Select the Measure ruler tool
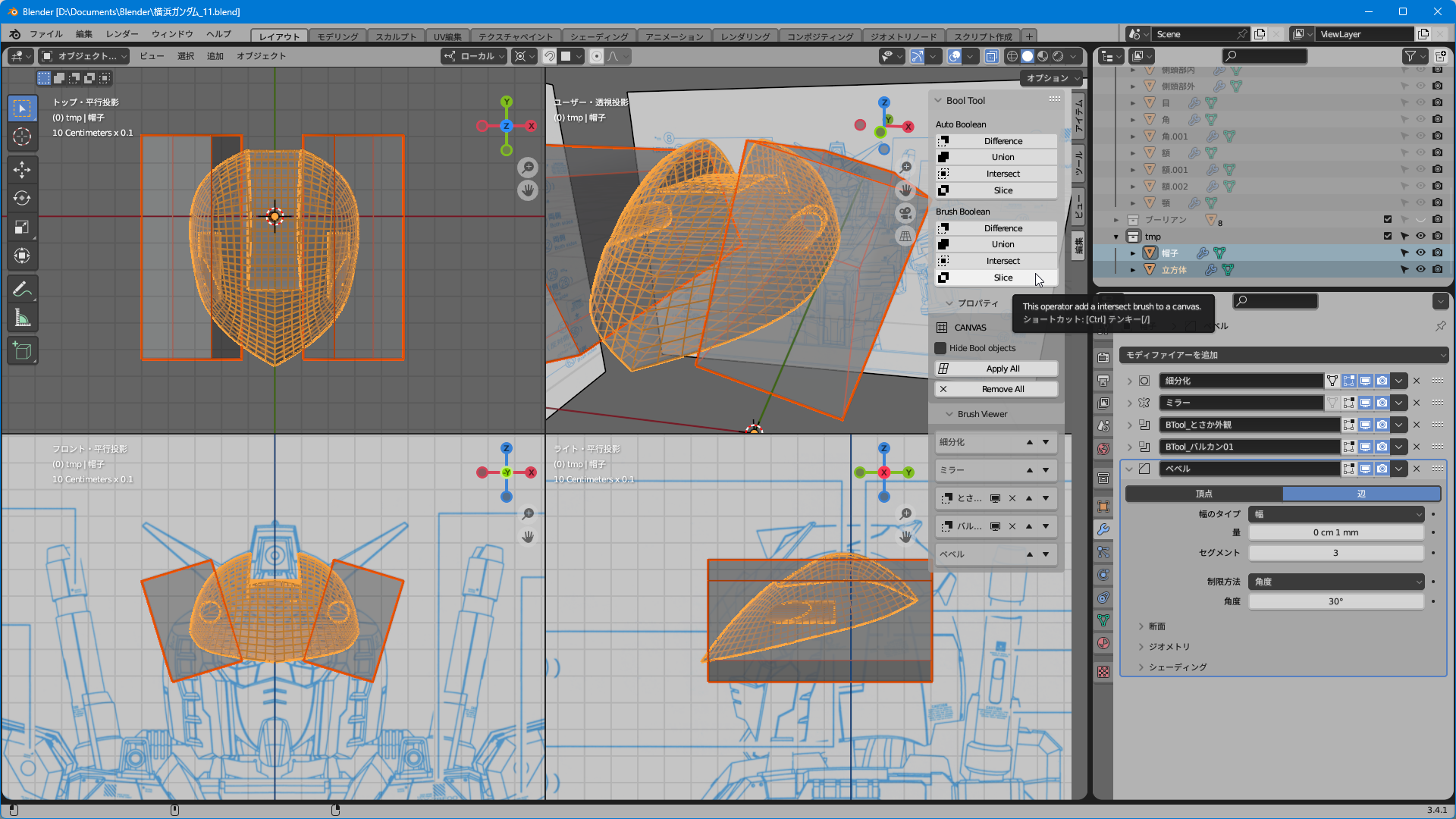Screen dimensions: 1456x819 22,318
